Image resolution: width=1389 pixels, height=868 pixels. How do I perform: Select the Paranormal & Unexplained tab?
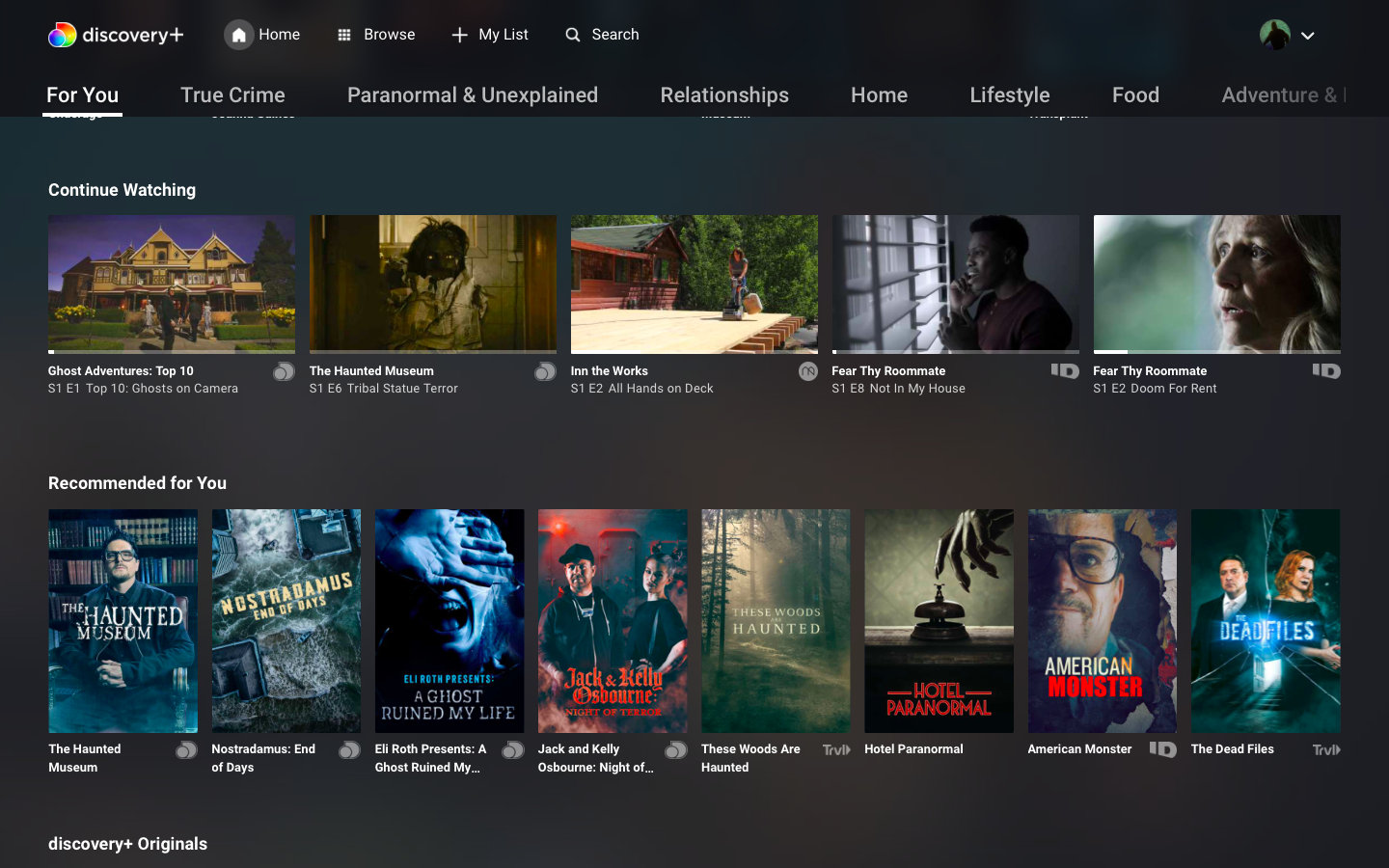tap(473, 95)
